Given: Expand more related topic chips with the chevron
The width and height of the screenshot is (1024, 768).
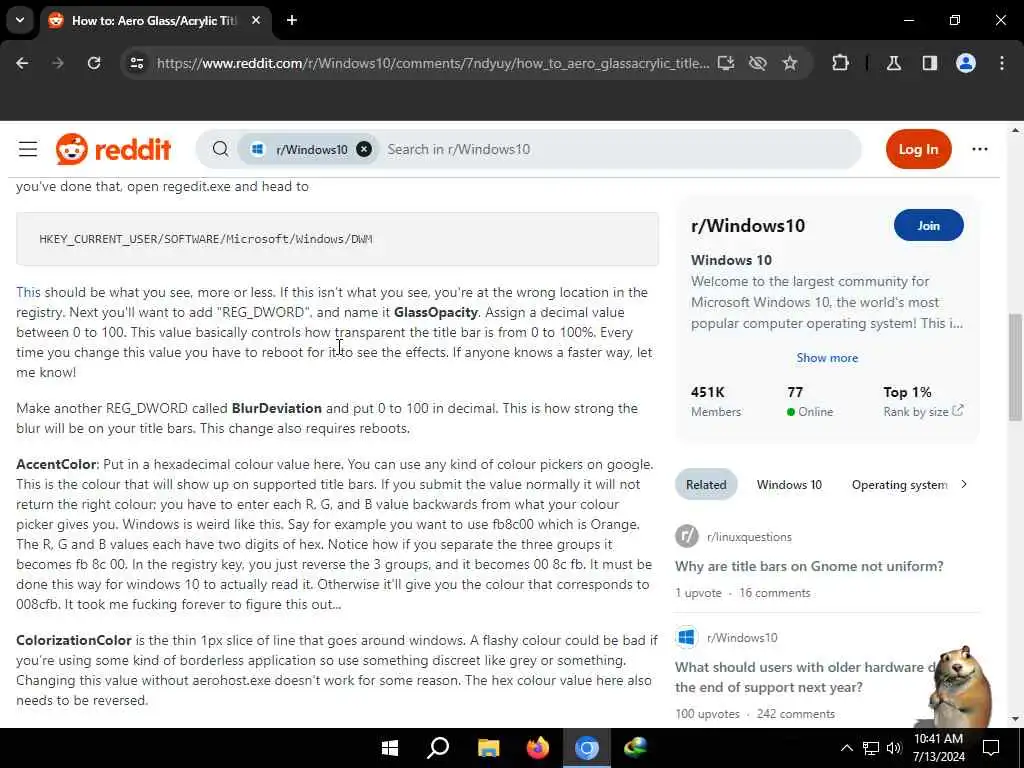Looking at the screenshot, I should tap(964, 485).
